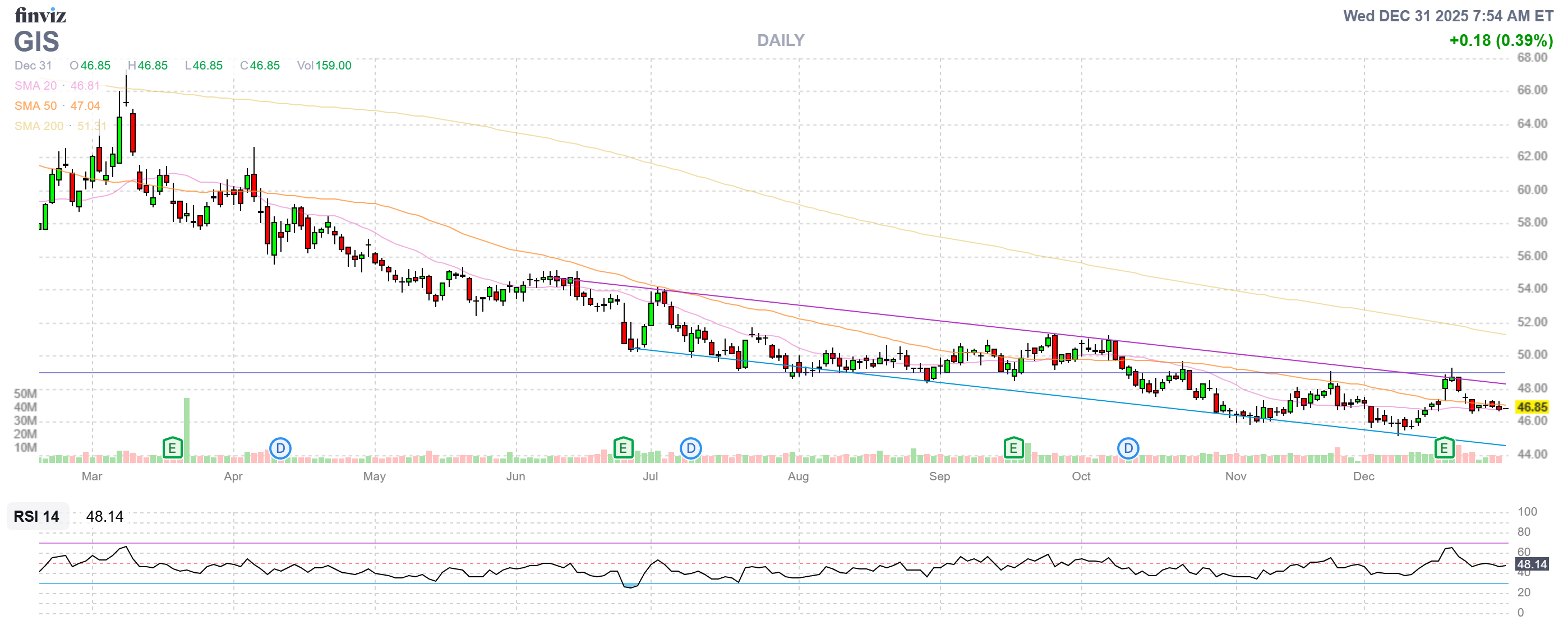Click the yellow 46.85 current price tag
Screen dimensions: 1568x630
click(1532, 407)
